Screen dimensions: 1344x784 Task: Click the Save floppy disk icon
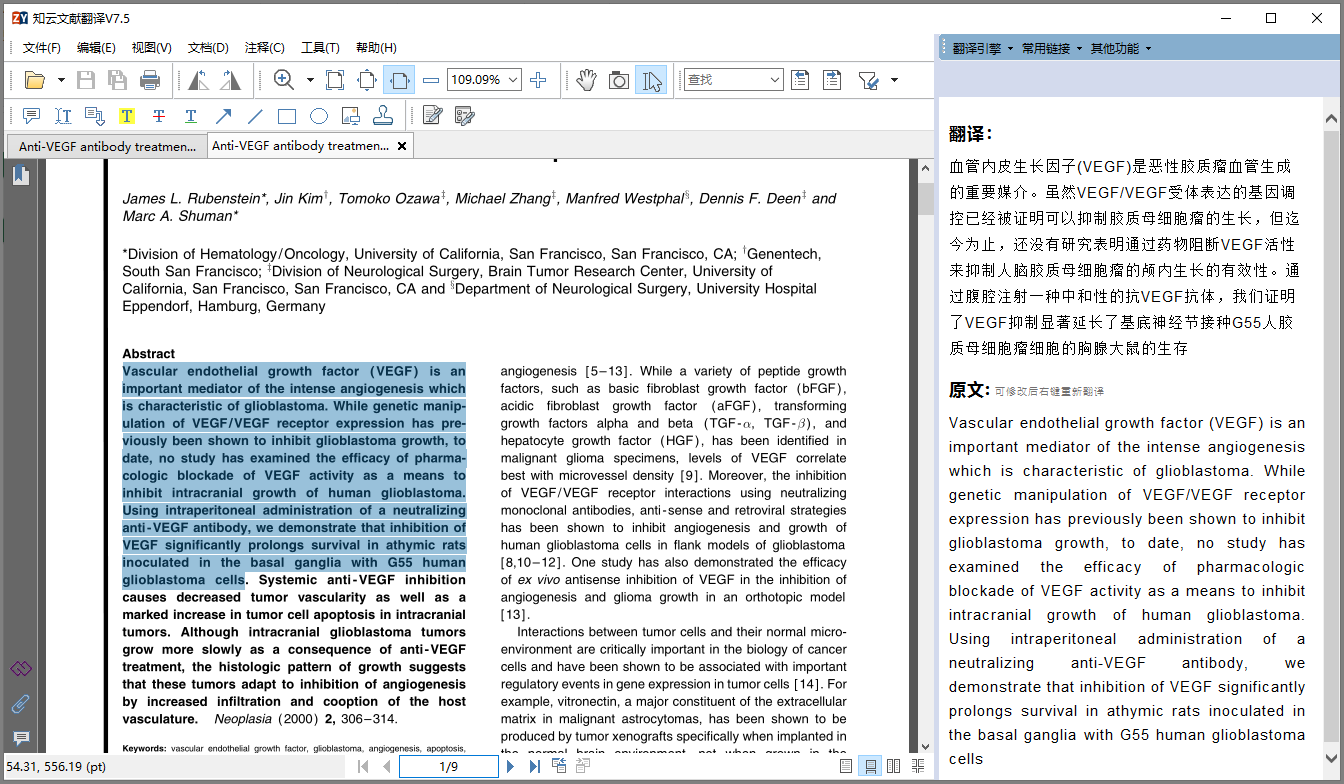[86, 80]
